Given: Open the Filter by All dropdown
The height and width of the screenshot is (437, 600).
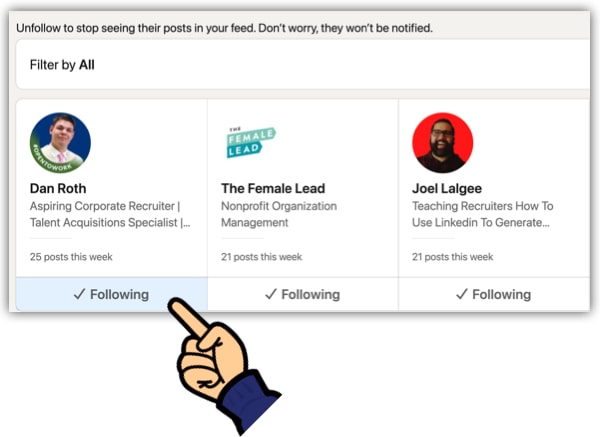Looking at the screenshot, I should tap(303, 65).
